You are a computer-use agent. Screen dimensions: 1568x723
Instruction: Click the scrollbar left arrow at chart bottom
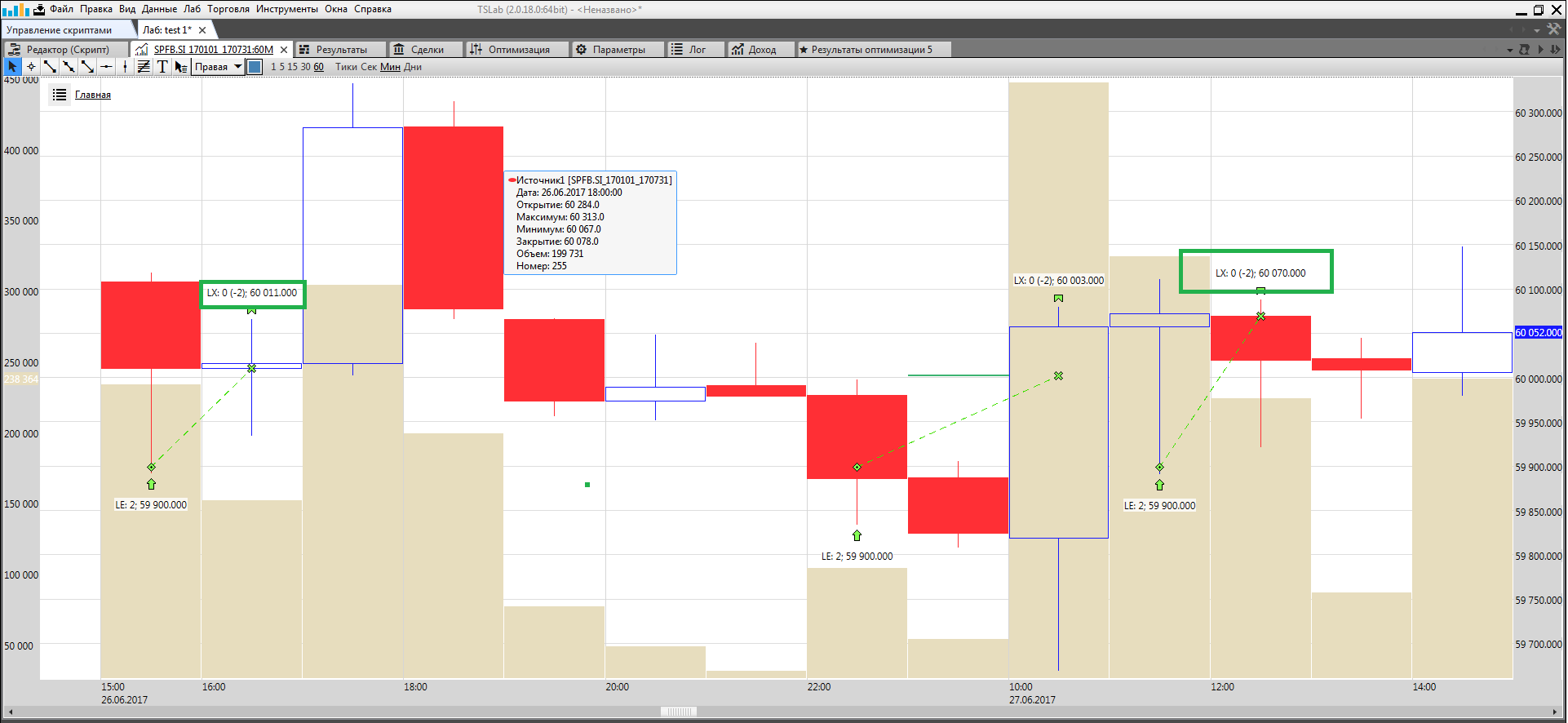[x=10, y=712]
